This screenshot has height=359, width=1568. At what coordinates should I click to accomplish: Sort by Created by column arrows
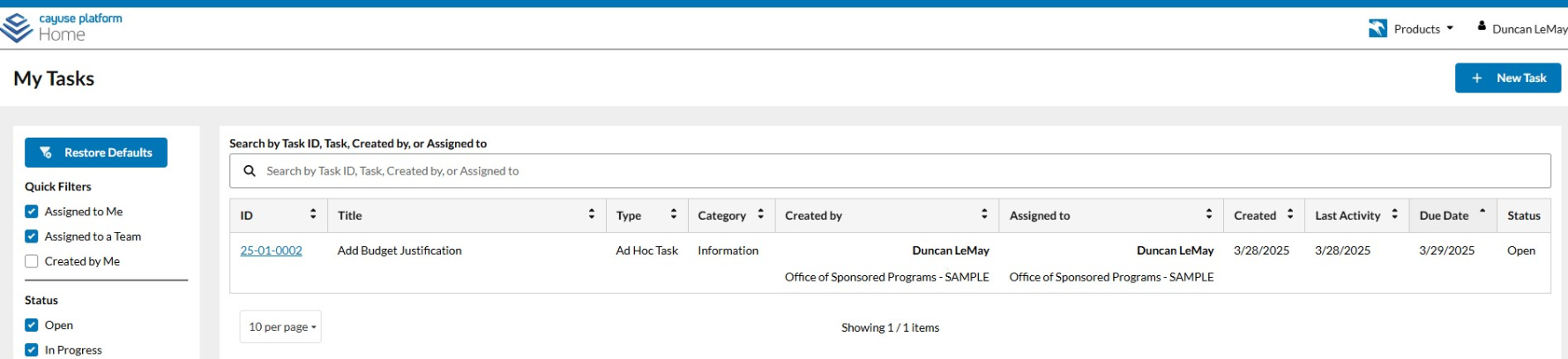(984, 214)
